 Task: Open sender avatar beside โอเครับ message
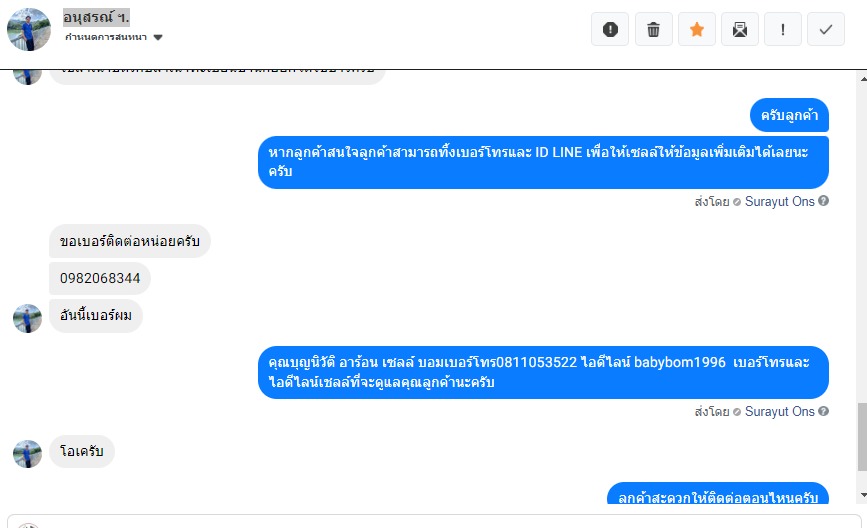27,454
